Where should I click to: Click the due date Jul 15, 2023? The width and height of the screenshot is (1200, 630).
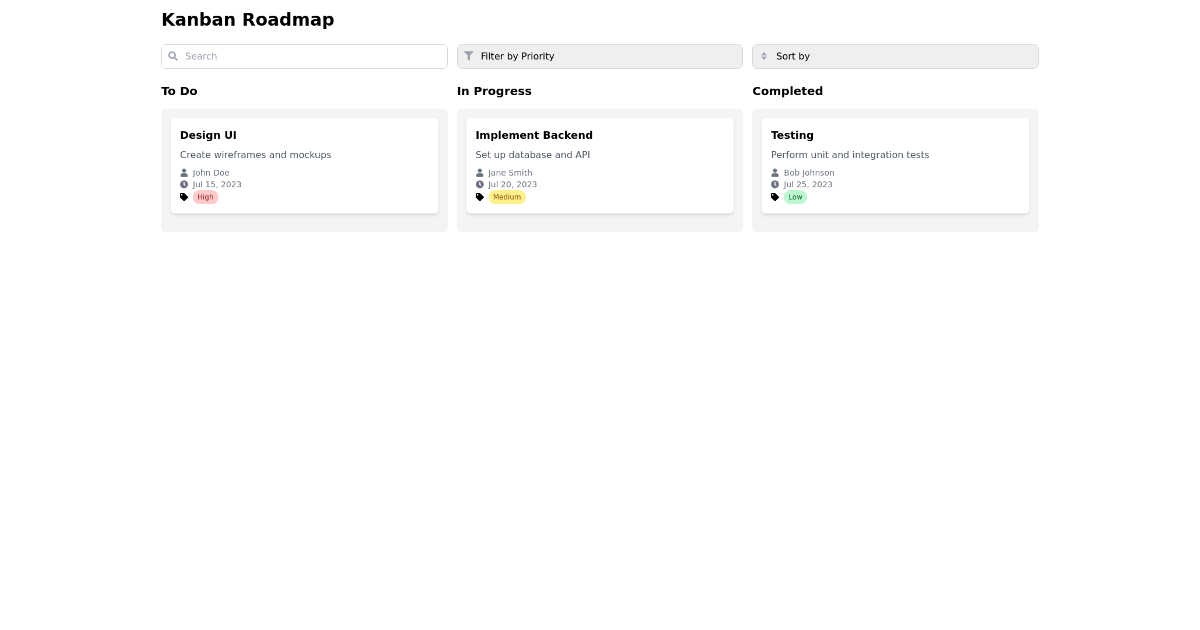[217, 184]
